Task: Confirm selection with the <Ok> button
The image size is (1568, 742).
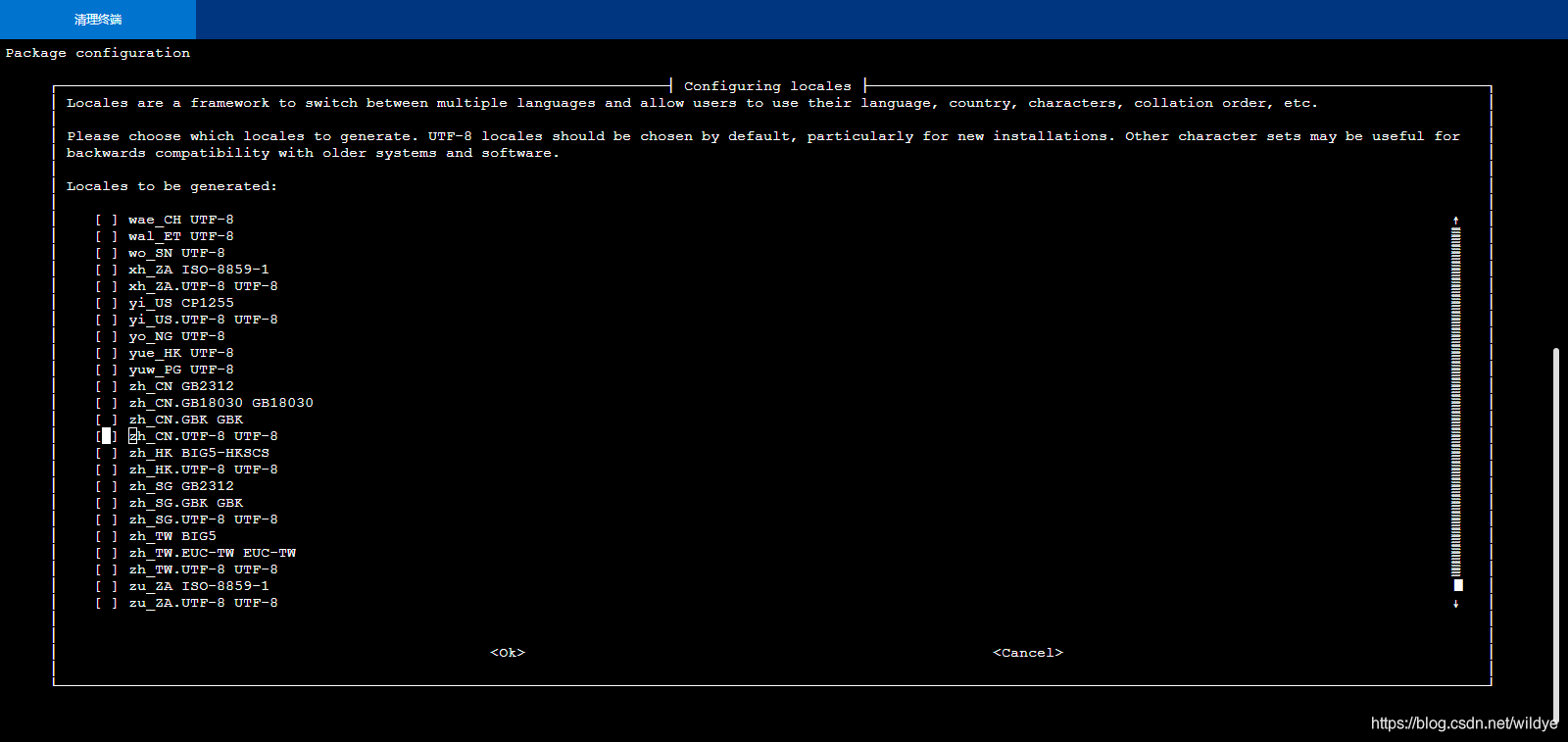Action: (x=508, y=653)
